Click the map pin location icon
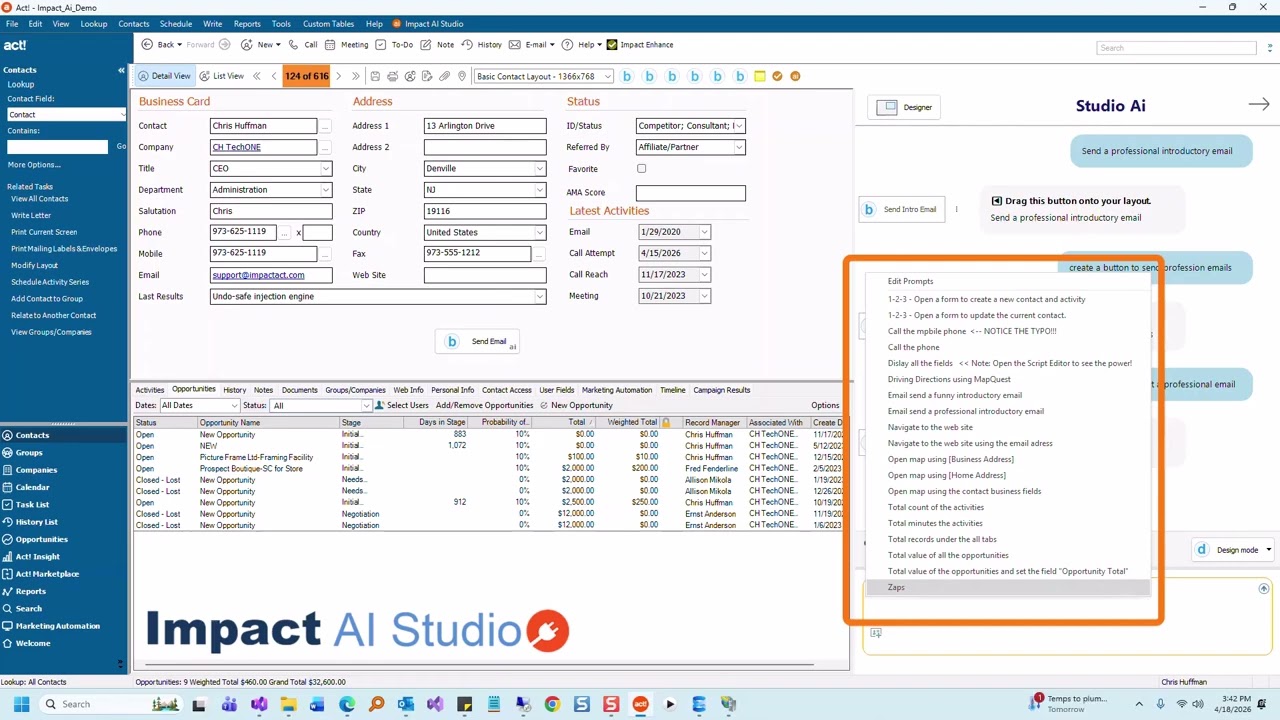 pos(462,76)
